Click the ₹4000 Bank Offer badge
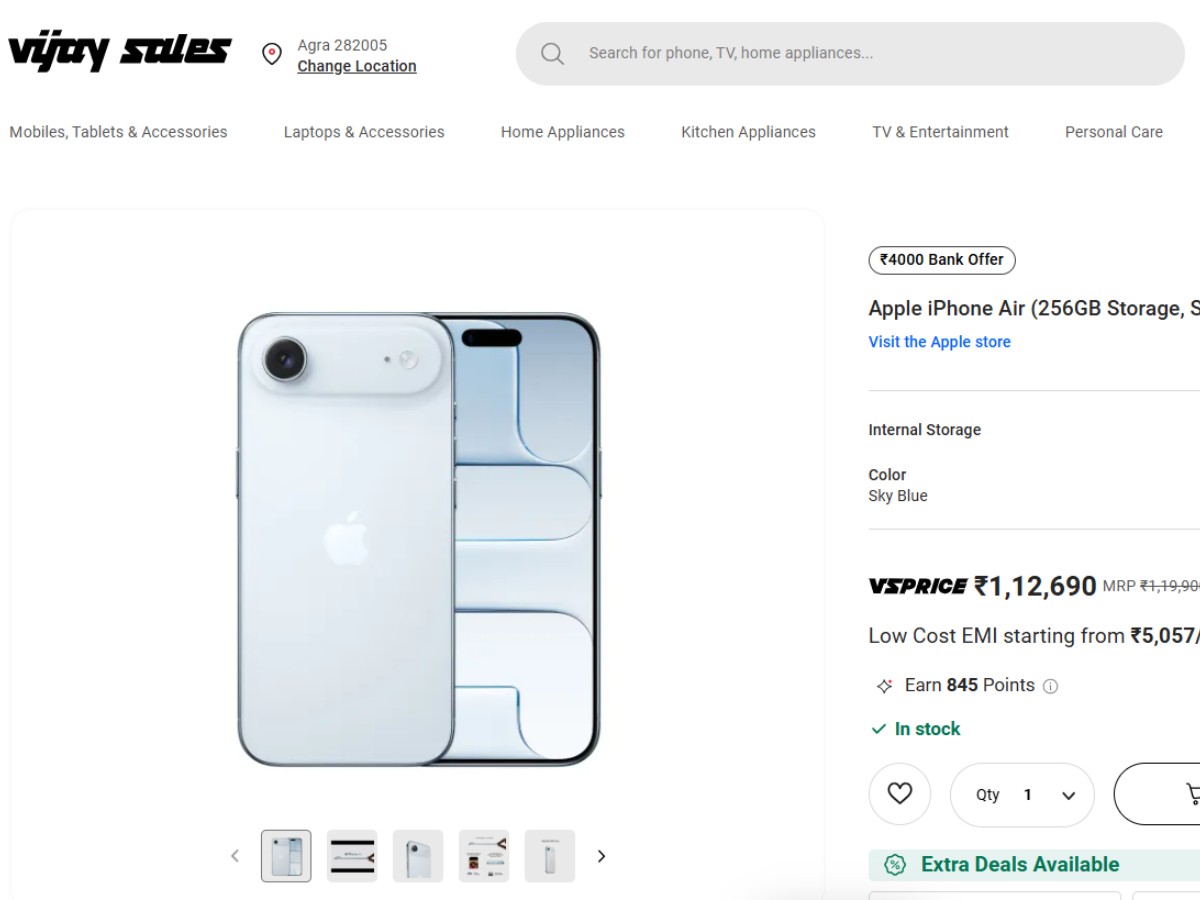 (942, 260)
